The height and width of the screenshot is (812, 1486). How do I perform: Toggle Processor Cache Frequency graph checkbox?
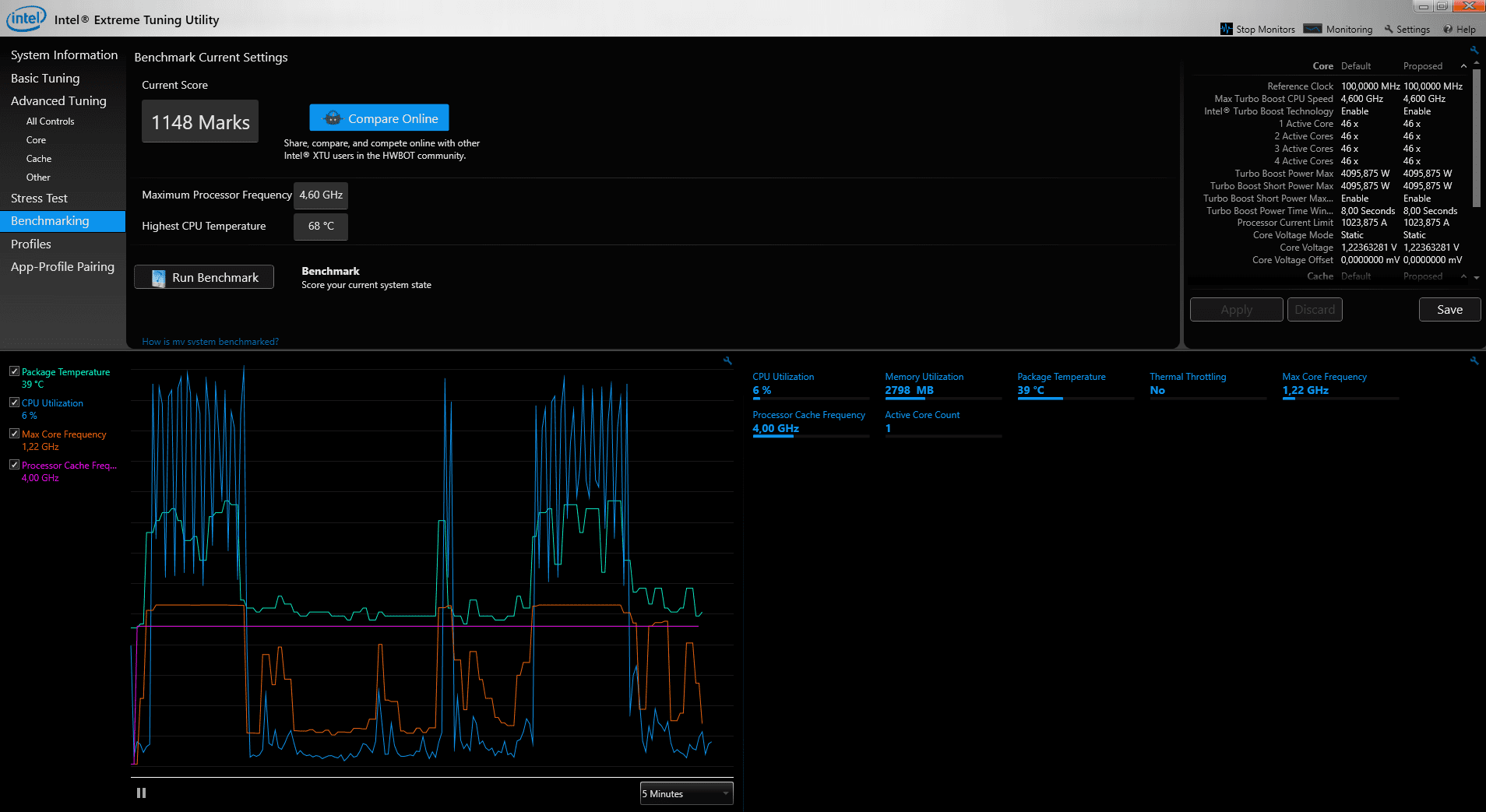point(14,465)
